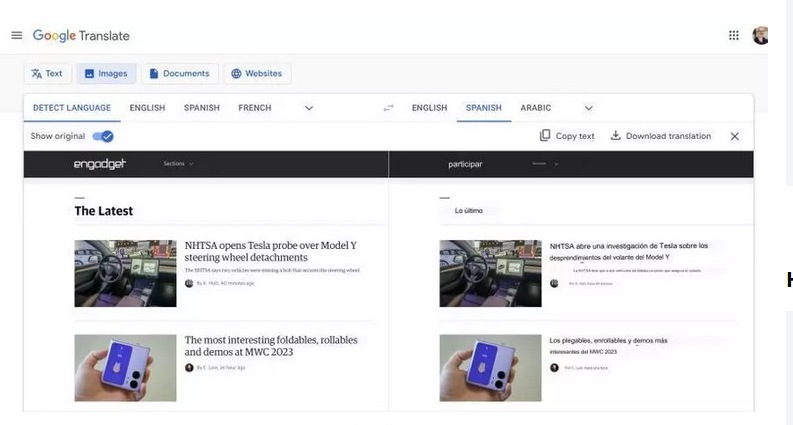Click Tesla interior thumbnail in original
Image resolution: width=793 pixels, height=425 pixels.
coord(125,273)
